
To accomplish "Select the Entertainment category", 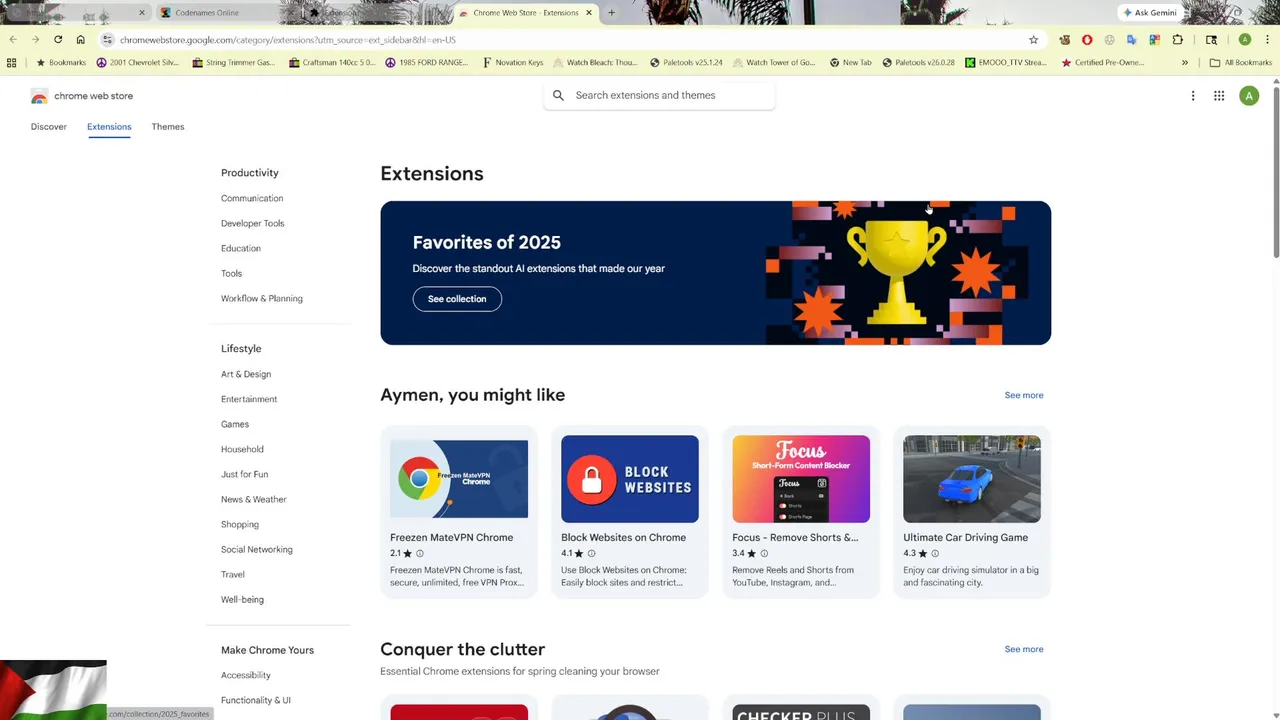I will [x=249, y=399].
